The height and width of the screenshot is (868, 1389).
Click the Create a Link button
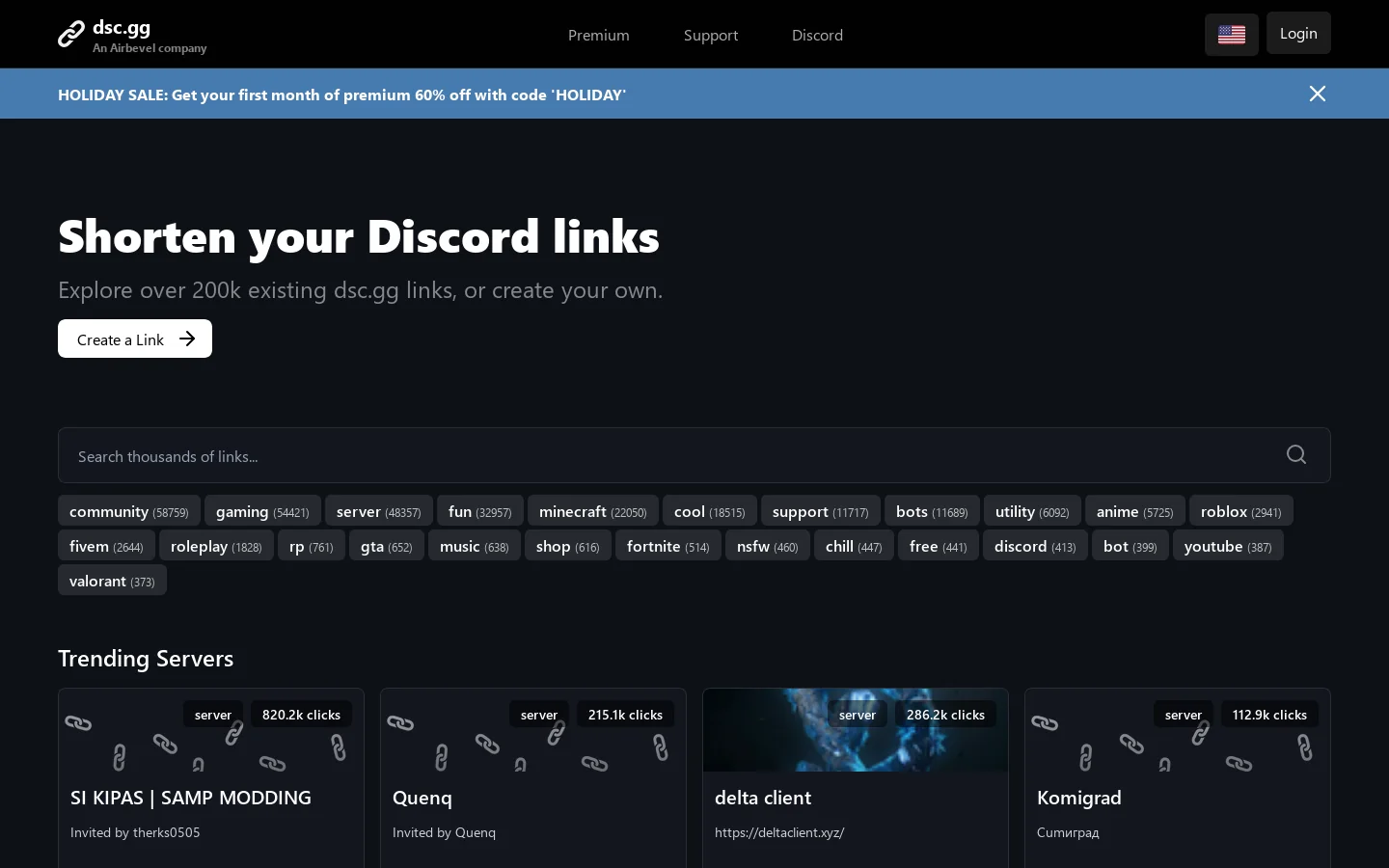click(135, 339)
